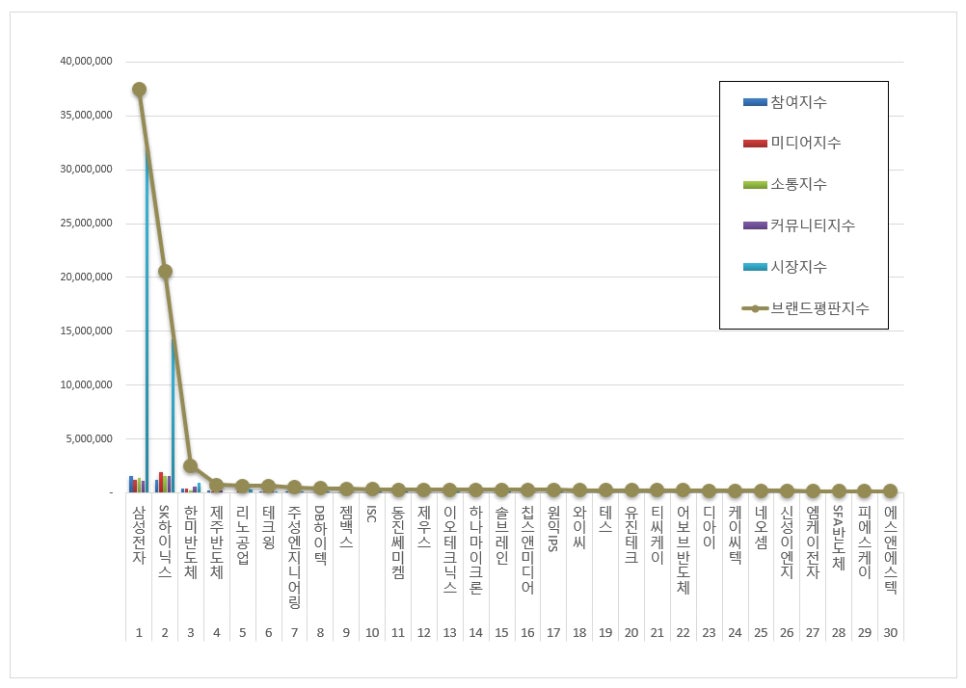
Task: Select the 브랜드평판지수 legend label
Action: [x=820, y=308]
